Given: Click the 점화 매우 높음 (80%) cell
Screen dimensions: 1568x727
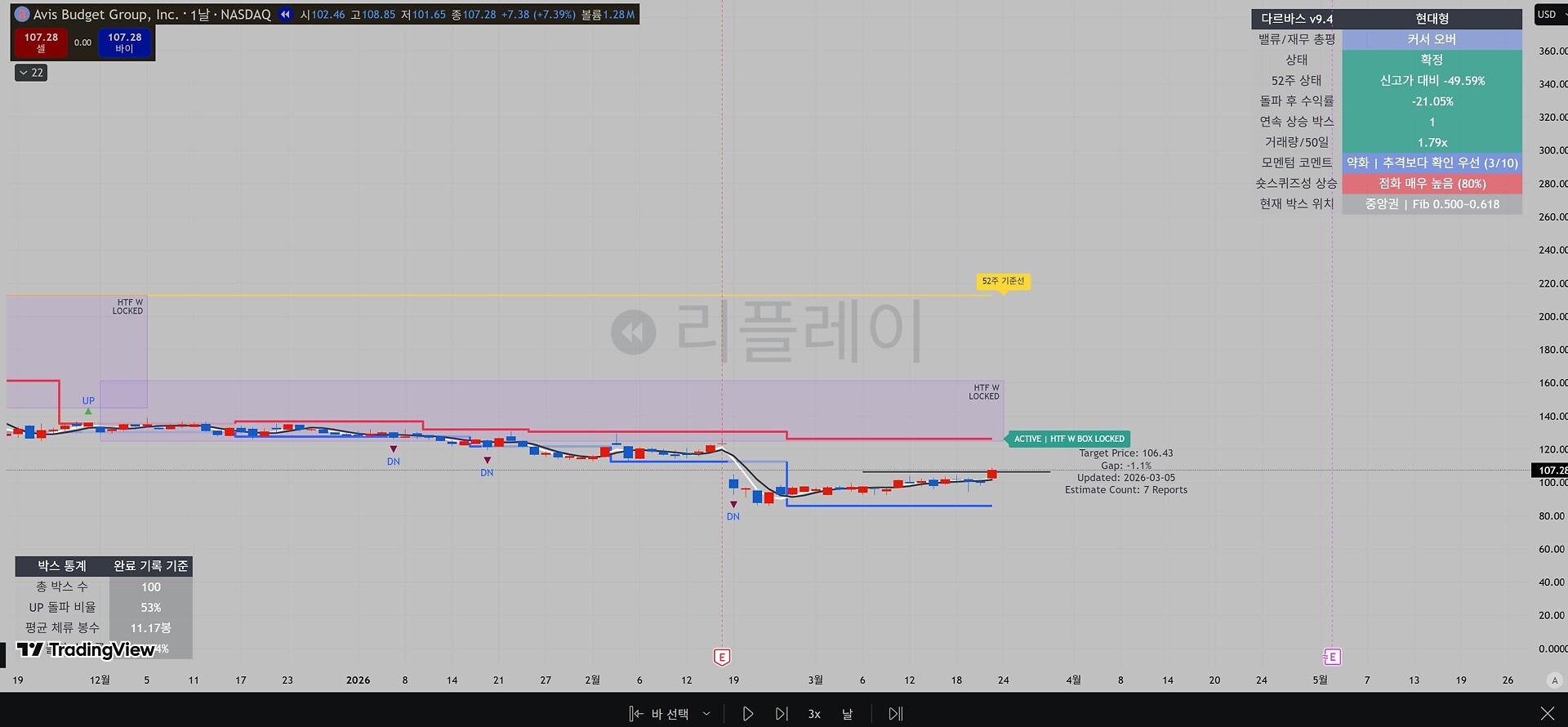Looking at the screenshot, I should point(1432,184).
